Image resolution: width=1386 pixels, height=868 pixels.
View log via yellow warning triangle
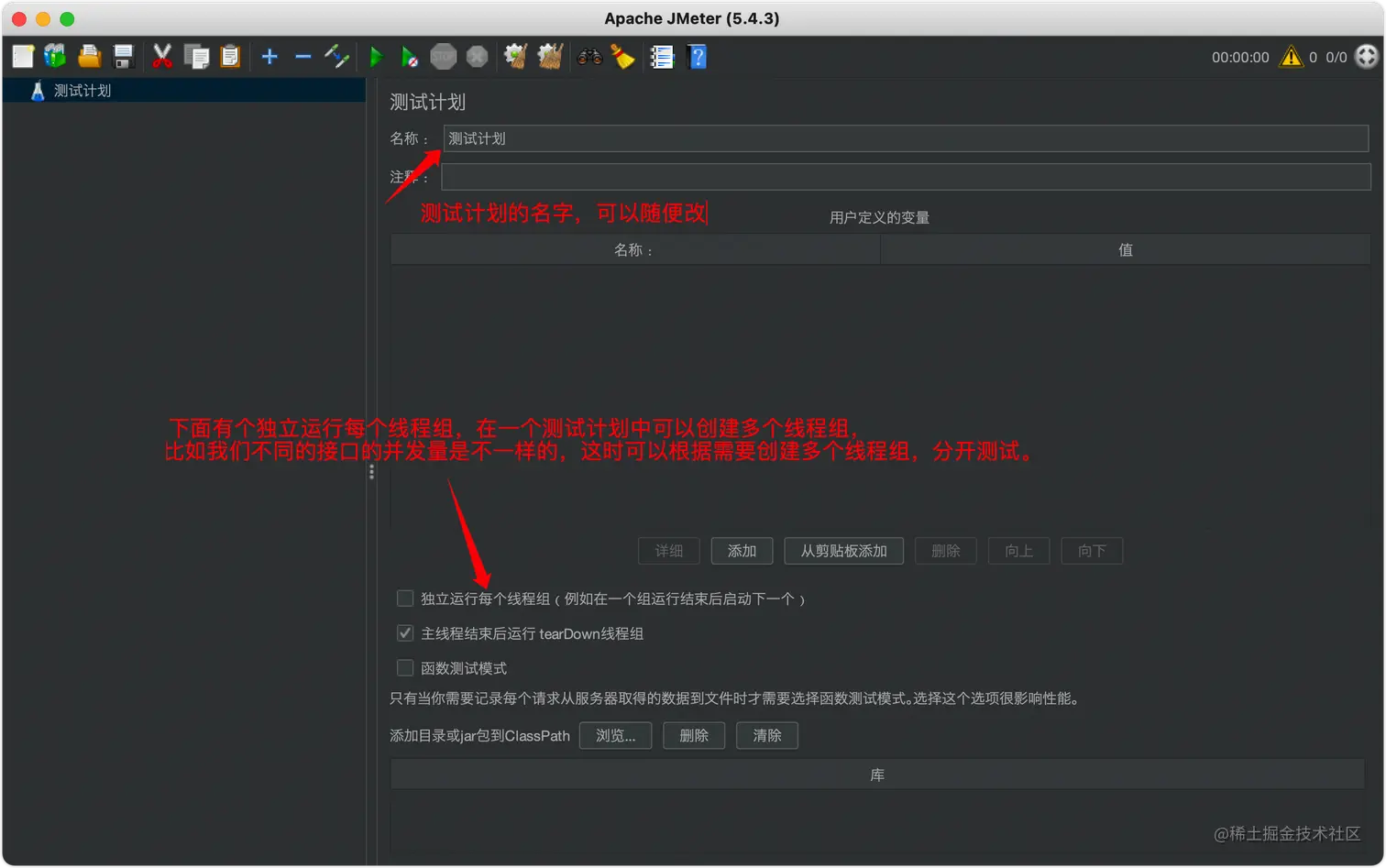[x=1292, y=57]
